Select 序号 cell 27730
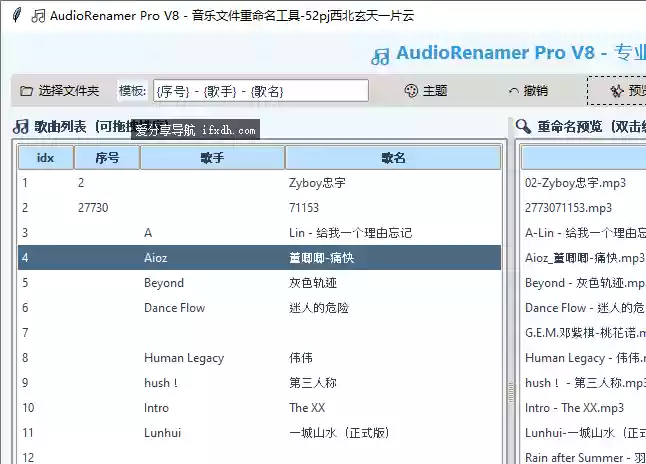The width and height of the screenshot is (646, 464). tap(93, 207)
